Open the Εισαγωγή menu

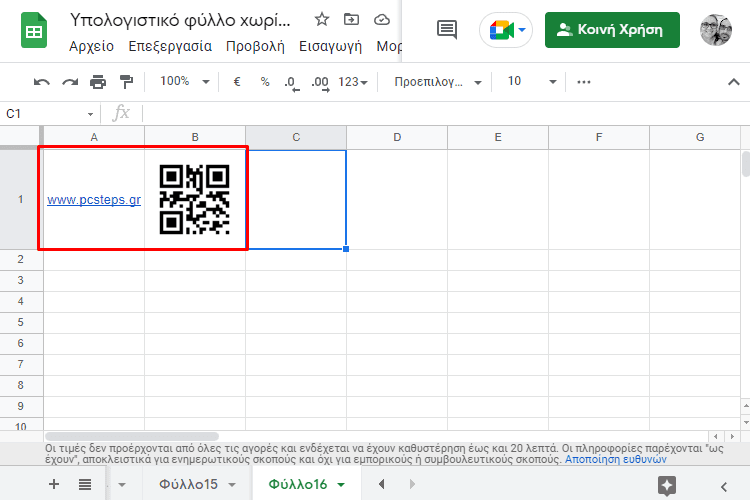click(330, 46)
